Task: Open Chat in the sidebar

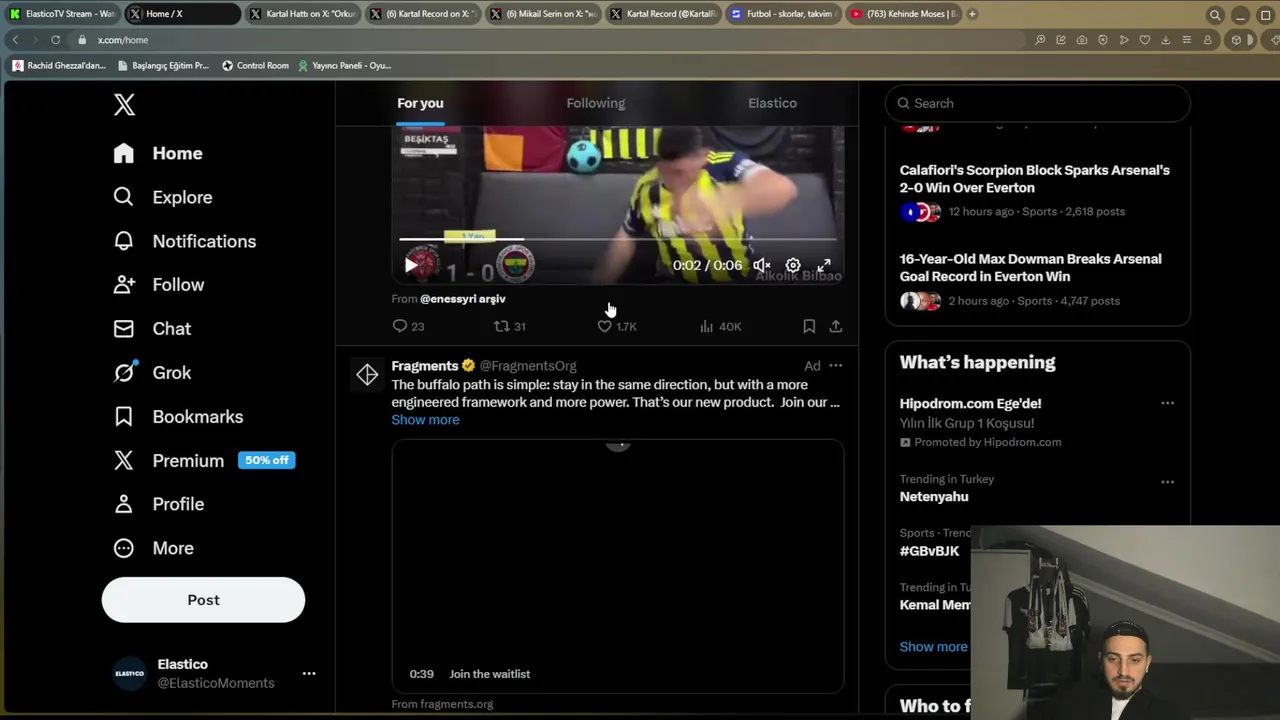Action: pos(152,329)
